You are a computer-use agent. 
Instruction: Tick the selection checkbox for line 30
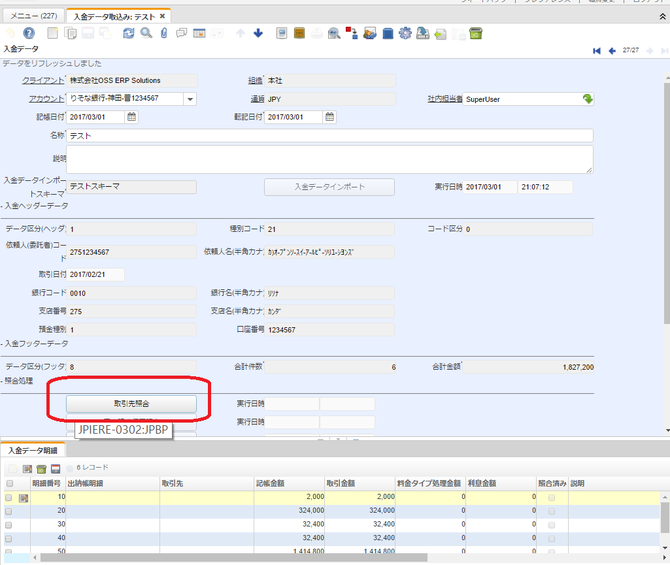[x=9, y=525]
